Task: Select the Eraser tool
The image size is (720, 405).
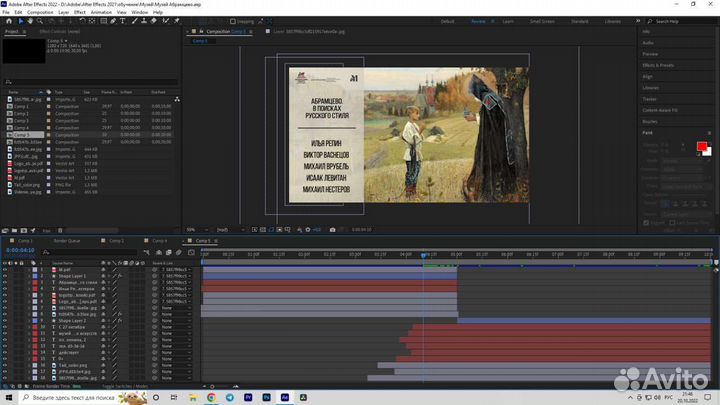Action: coord(153,21)
